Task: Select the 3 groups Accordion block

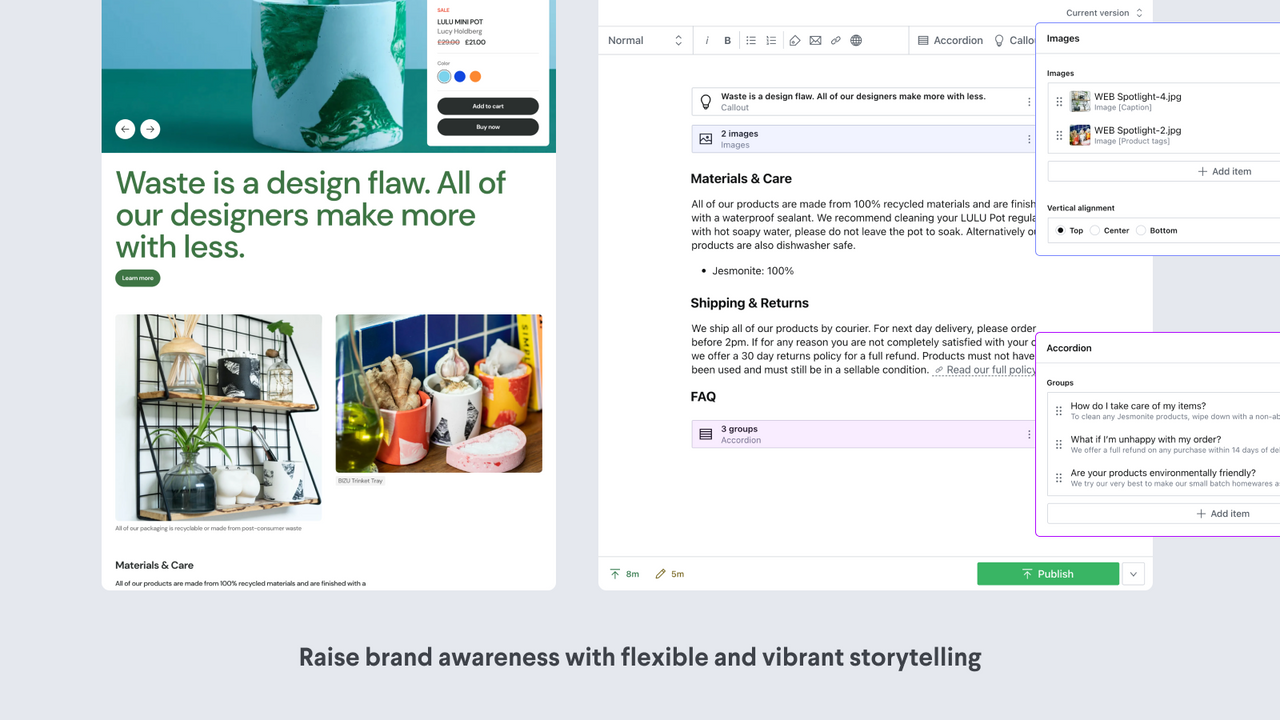Action: tap(864, 434)
